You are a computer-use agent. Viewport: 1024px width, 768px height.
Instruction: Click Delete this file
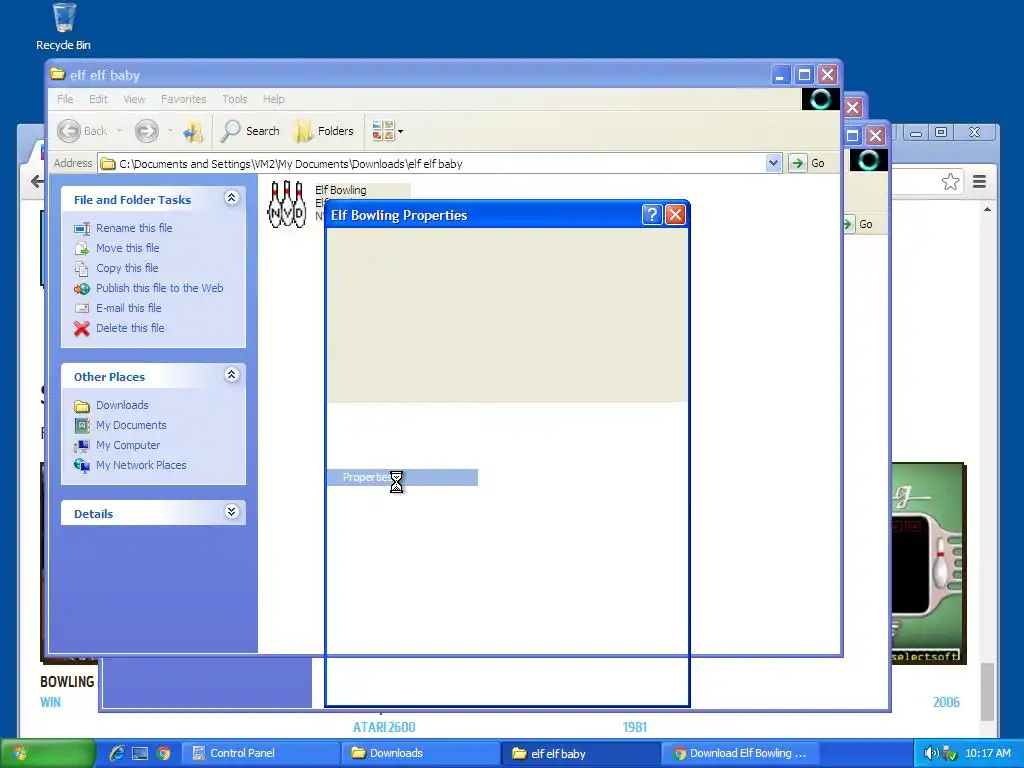pyautogui.click(x=130, y=328)
